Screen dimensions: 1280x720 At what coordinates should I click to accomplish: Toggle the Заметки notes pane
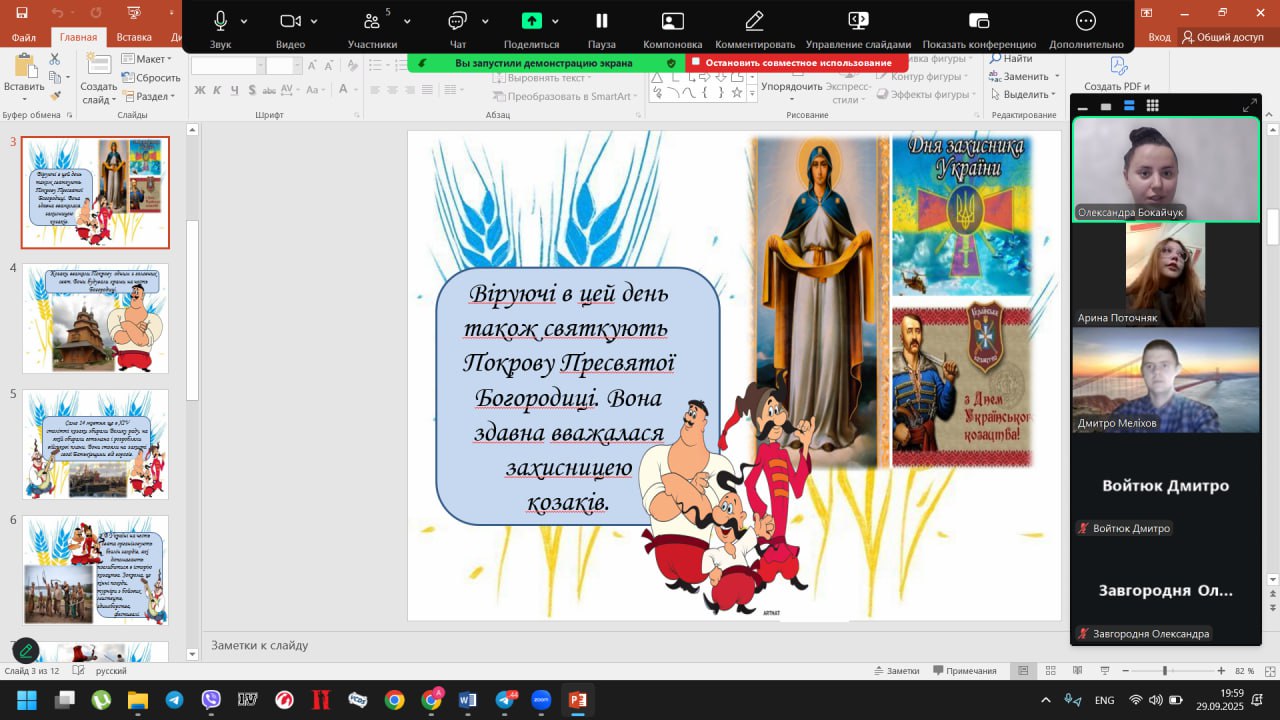[896, 671]
